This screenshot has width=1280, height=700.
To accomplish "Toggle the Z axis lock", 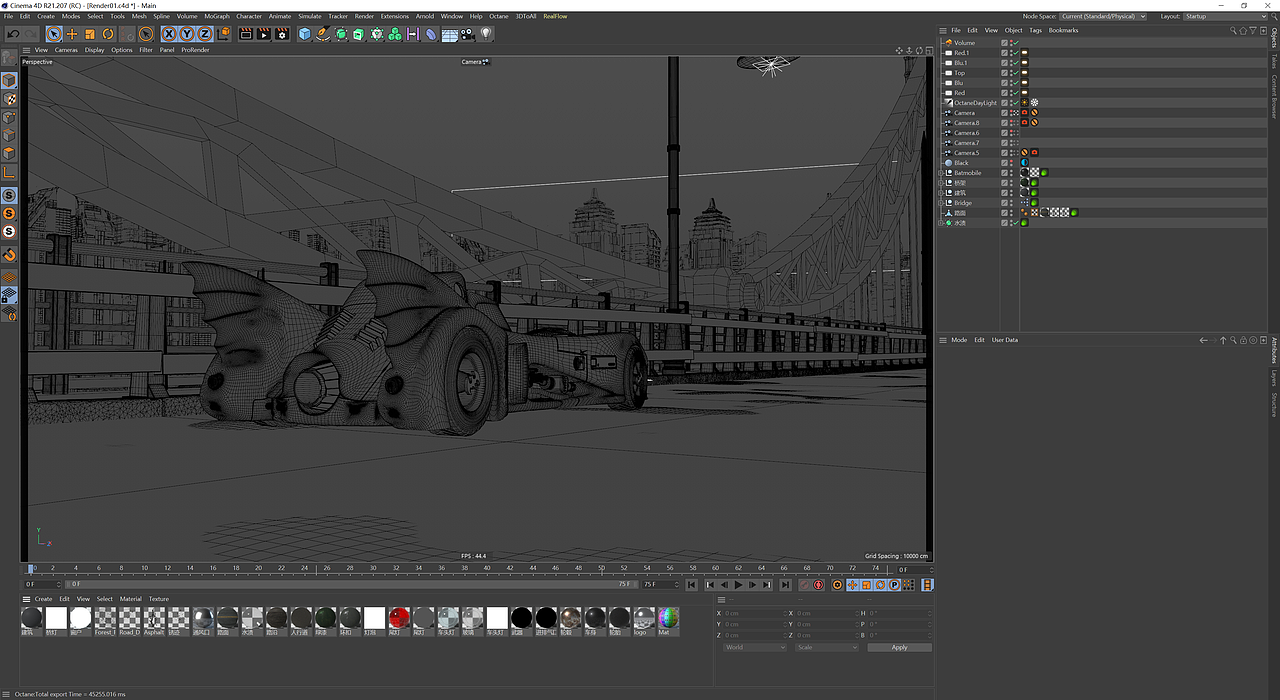I will (205, 34).
